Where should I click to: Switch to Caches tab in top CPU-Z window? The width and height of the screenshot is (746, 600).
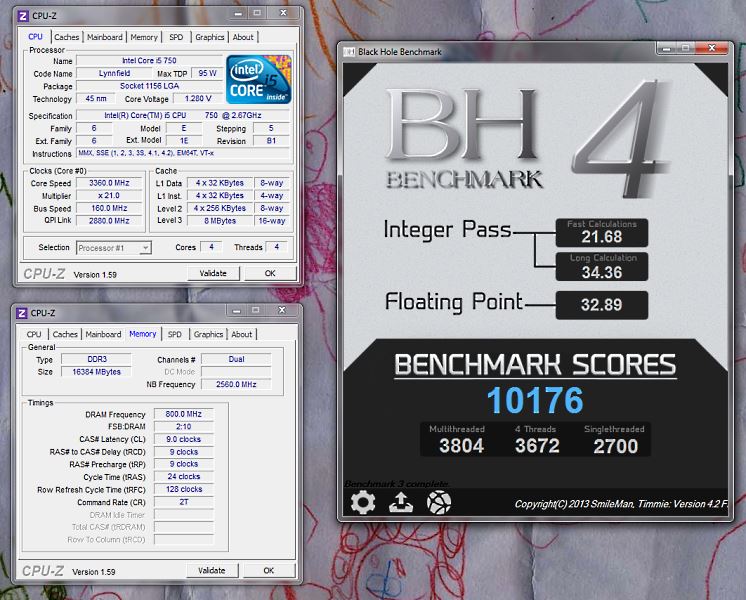coord(67,37)
